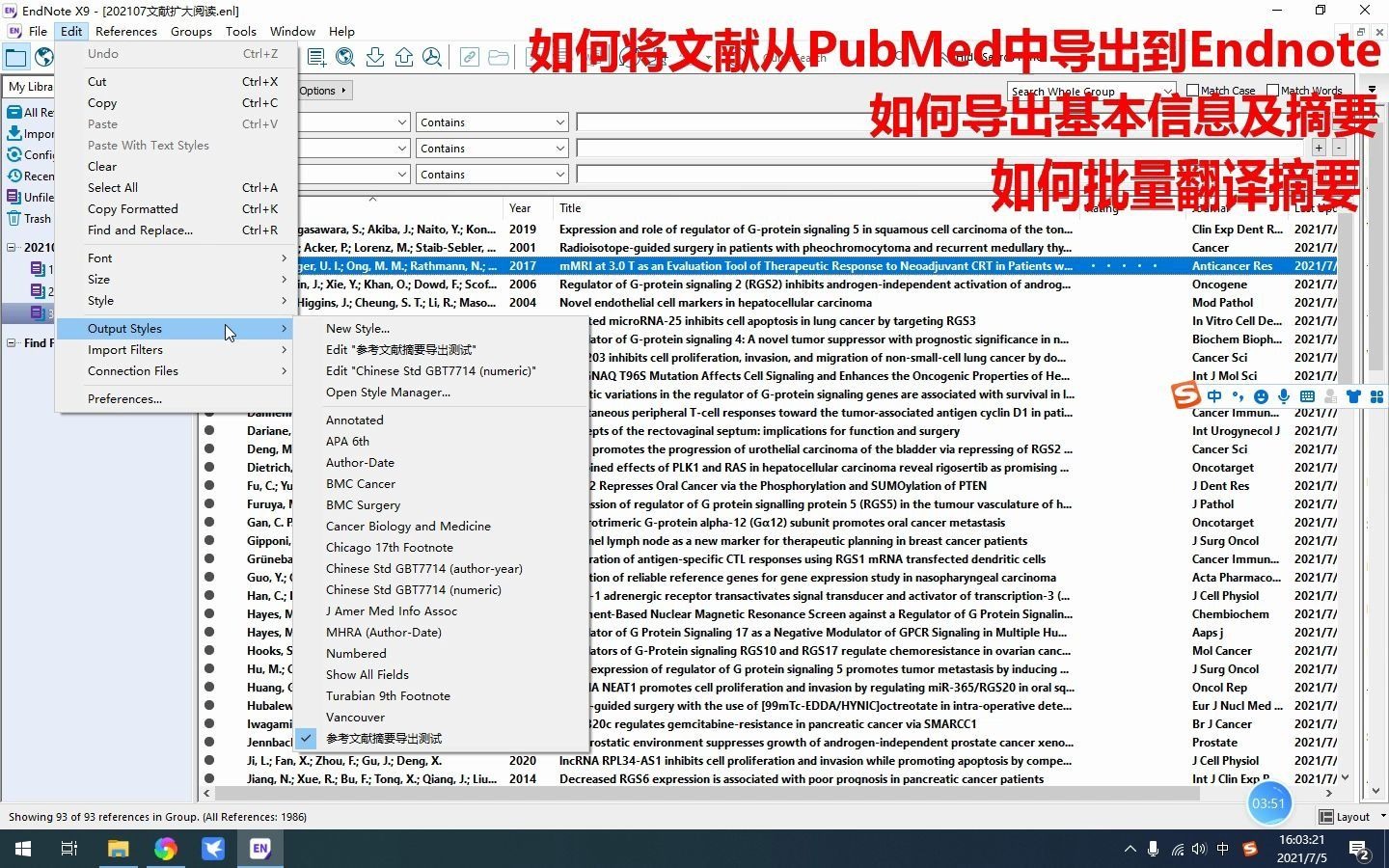The width and height of the screenshot is (1389, 868).
Task: Sort references by Year column header
Action: (x=529, y=208)
